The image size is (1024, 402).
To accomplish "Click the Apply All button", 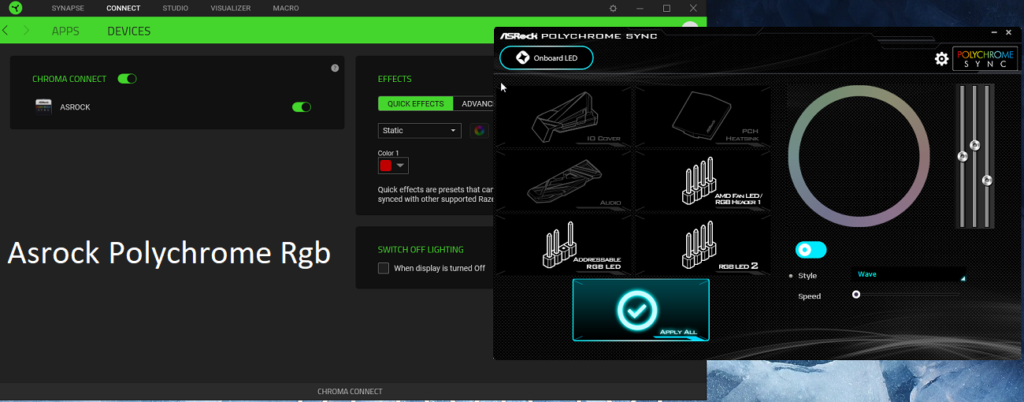I will click(x=641, y=310).
